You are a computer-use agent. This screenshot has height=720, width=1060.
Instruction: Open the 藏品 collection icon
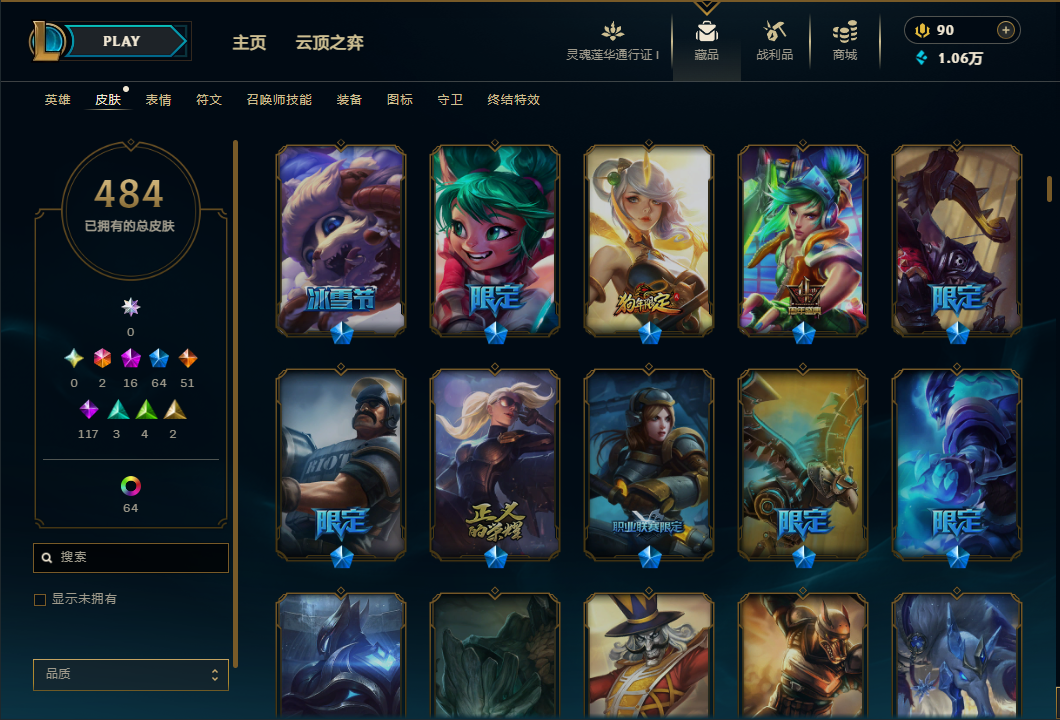(x=706, y=32)
